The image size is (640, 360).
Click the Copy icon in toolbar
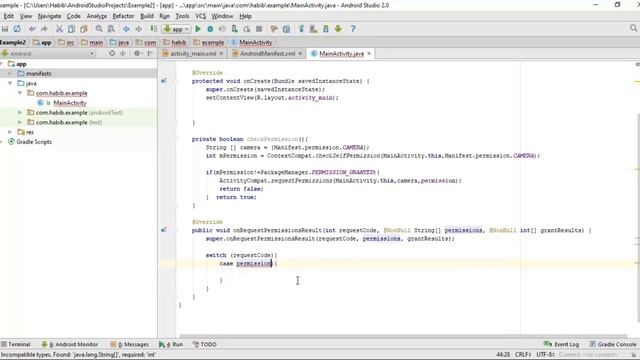(x=71, y=29)
